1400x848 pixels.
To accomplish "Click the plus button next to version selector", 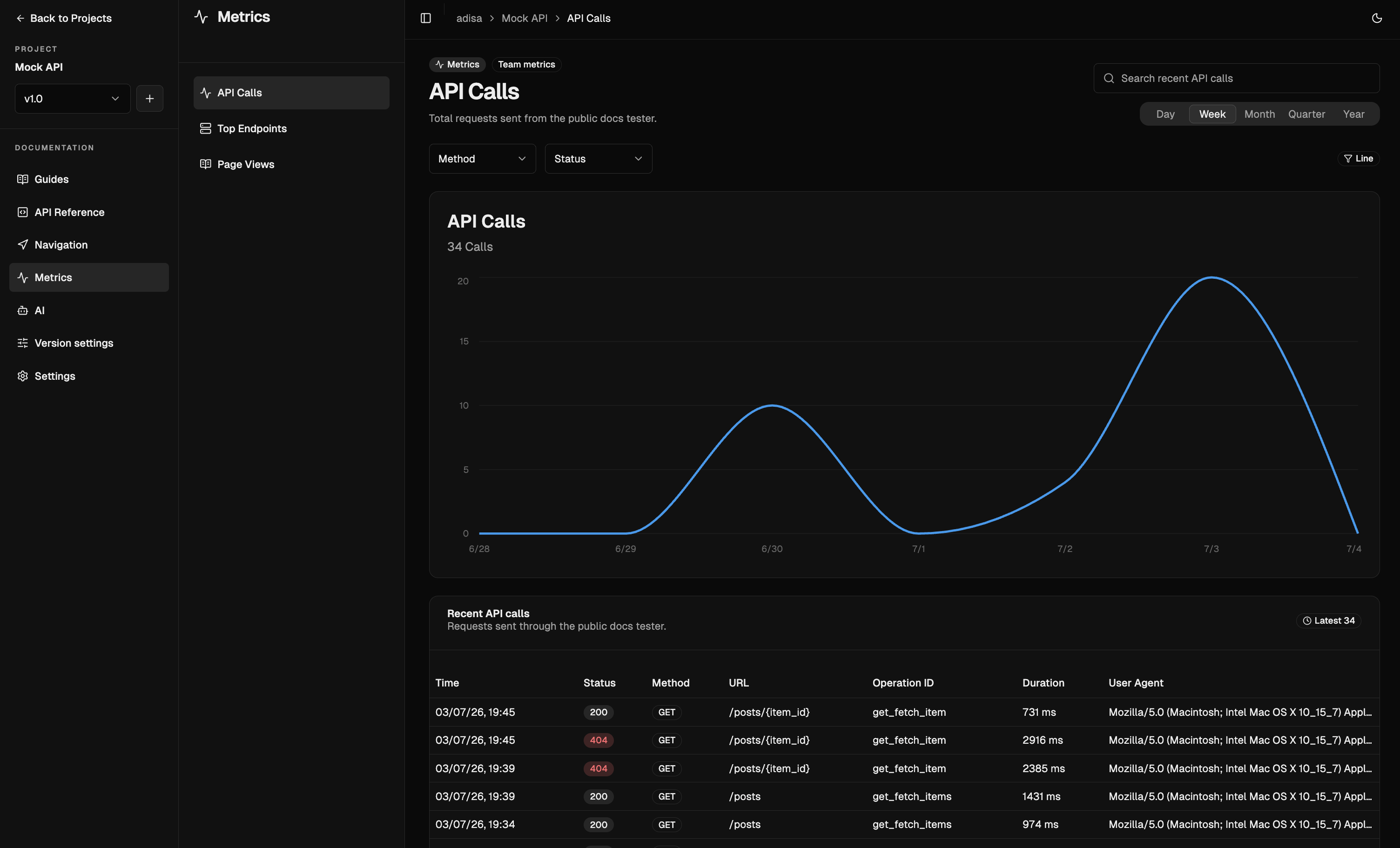I will click(x=149, y=98).
